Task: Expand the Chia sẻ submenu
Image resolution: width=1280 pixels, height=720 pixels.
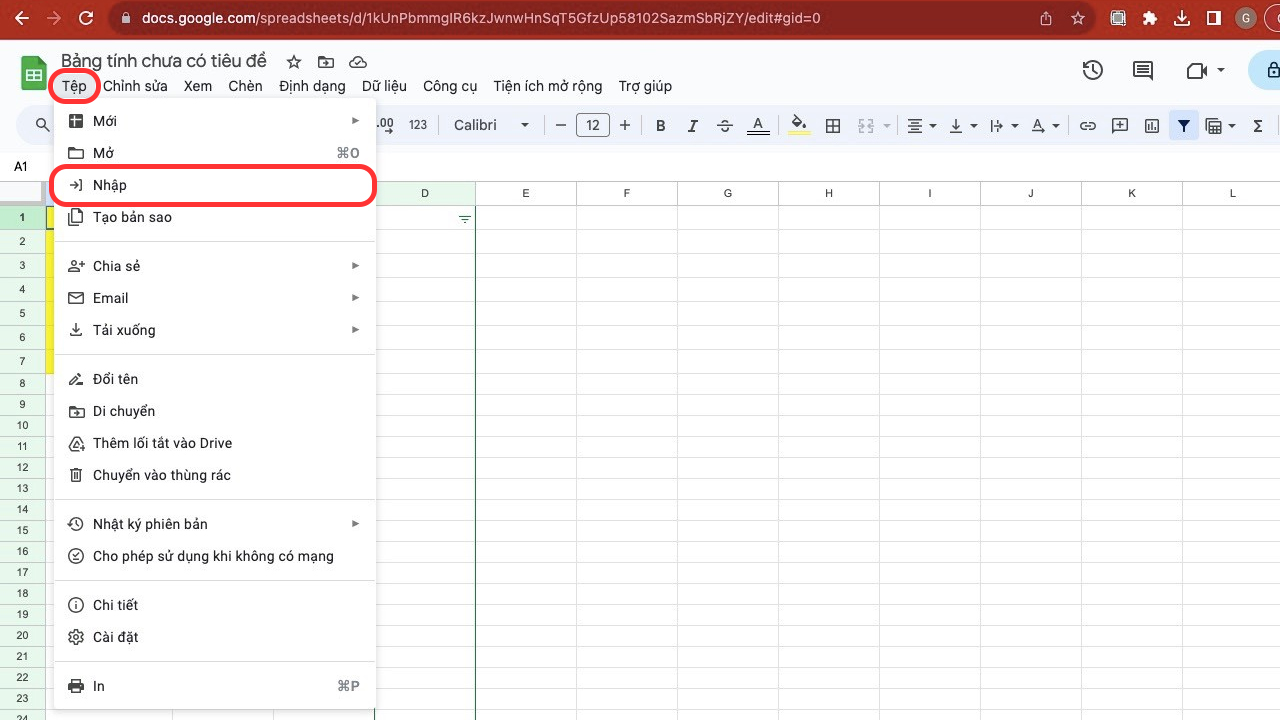Action: [215, 266]
